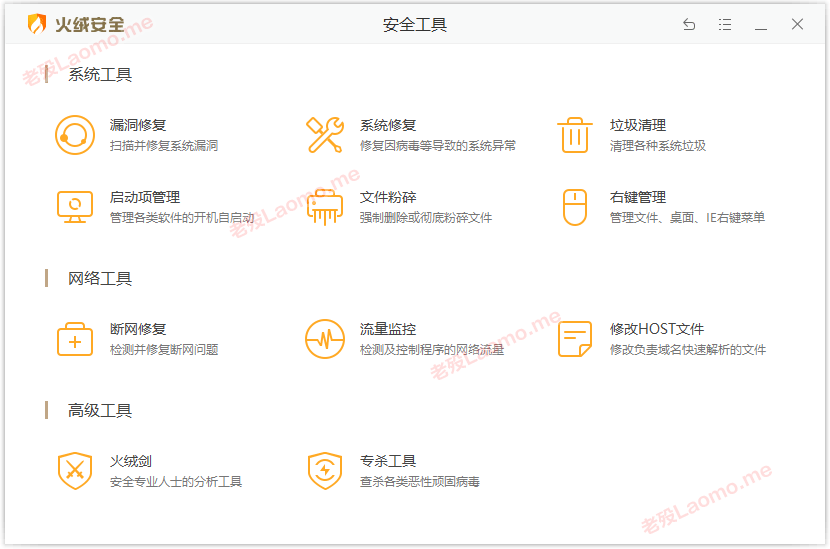Click the 修改HOST文件 note icon
Image resolution: width=830 pixels, height=549 pixels.
[x=575, y=339]
